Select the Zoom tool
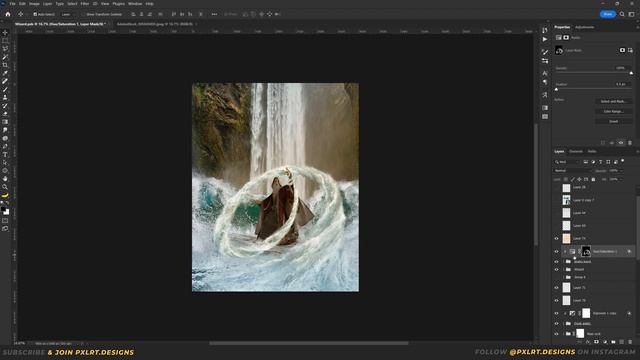640x360 pixels. click(x=5, y=187)
